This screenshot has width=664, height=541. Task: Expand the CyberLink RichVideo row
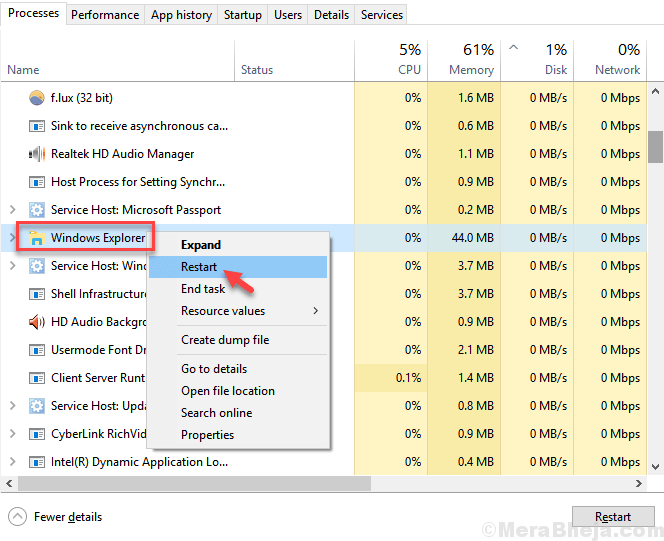pyautogui.click(x=13, y=433)
